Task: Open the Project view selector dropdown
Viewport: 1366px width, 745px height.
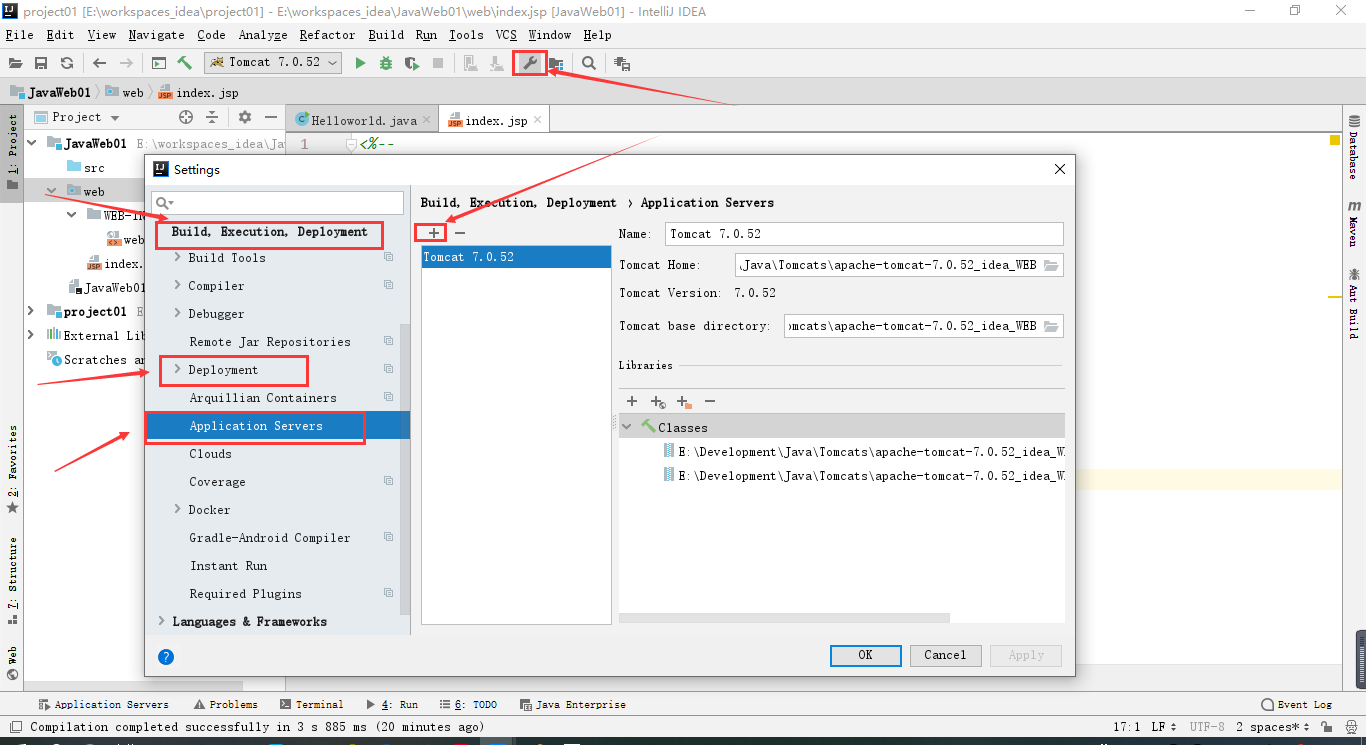Action: (76, 117)
